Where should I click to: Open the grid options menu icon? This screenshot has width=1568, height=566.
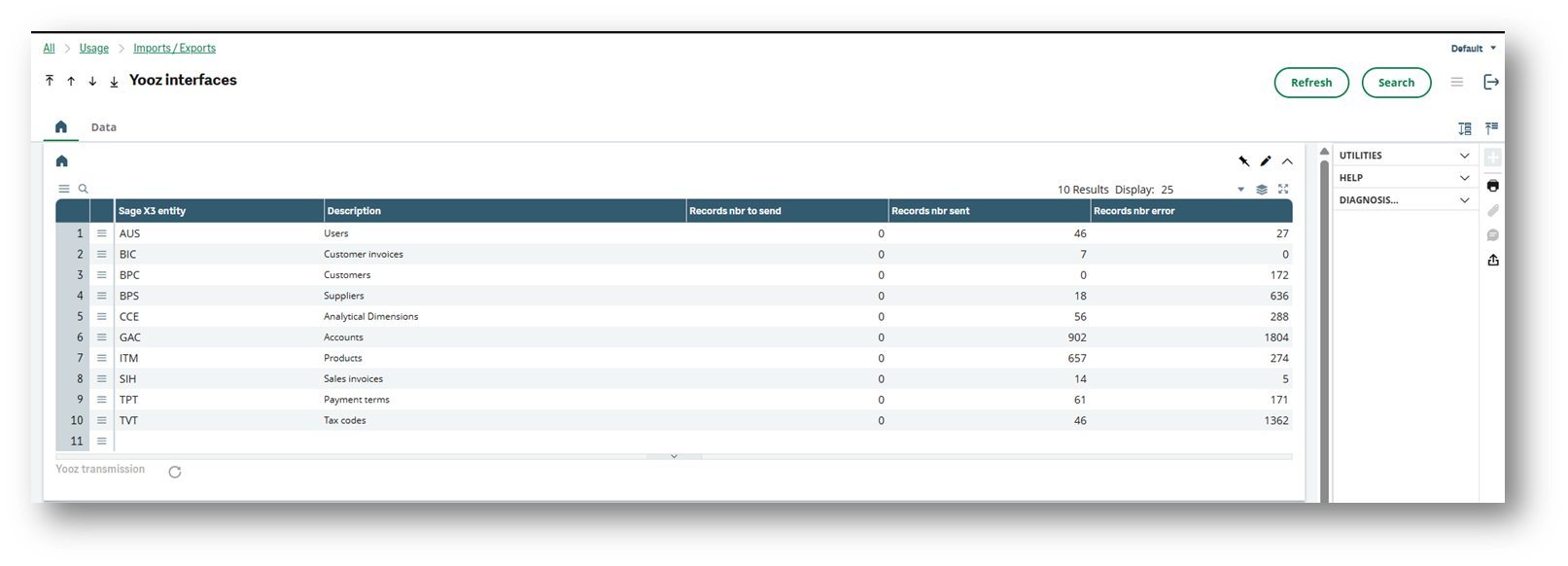tap(64, 189)
